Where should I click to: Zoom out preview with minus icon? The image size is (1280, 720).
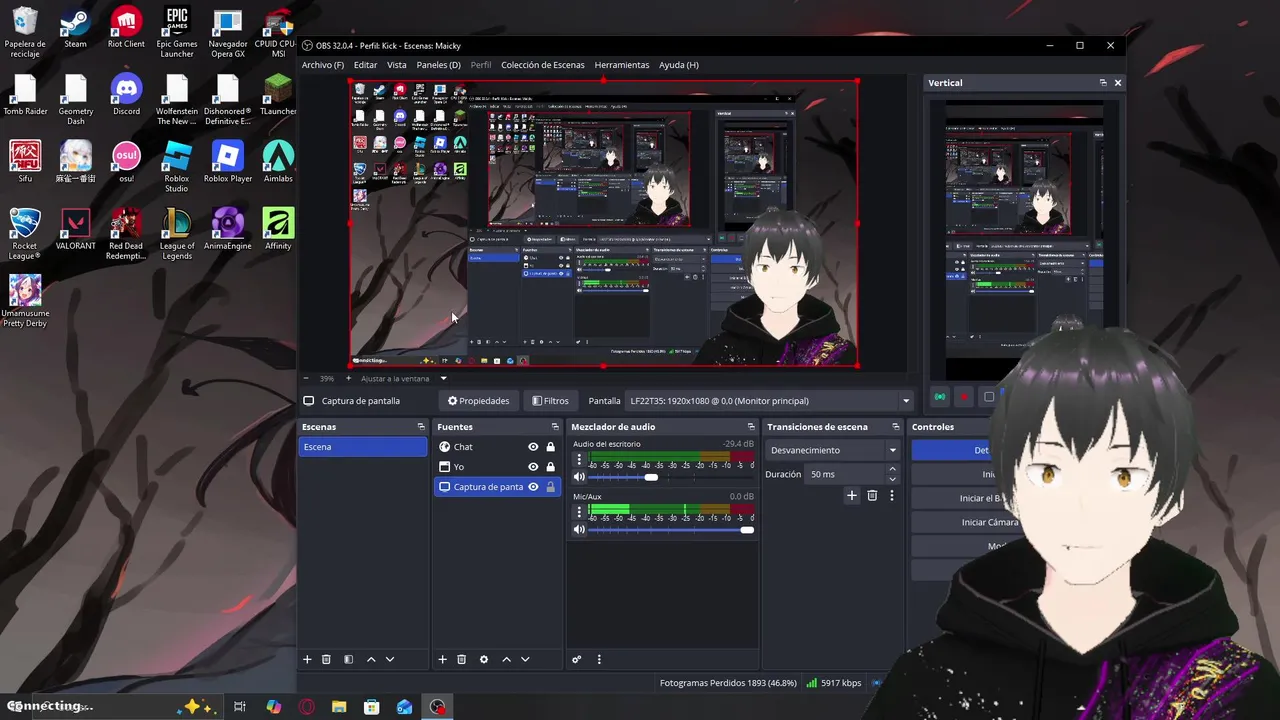(307, 378)
